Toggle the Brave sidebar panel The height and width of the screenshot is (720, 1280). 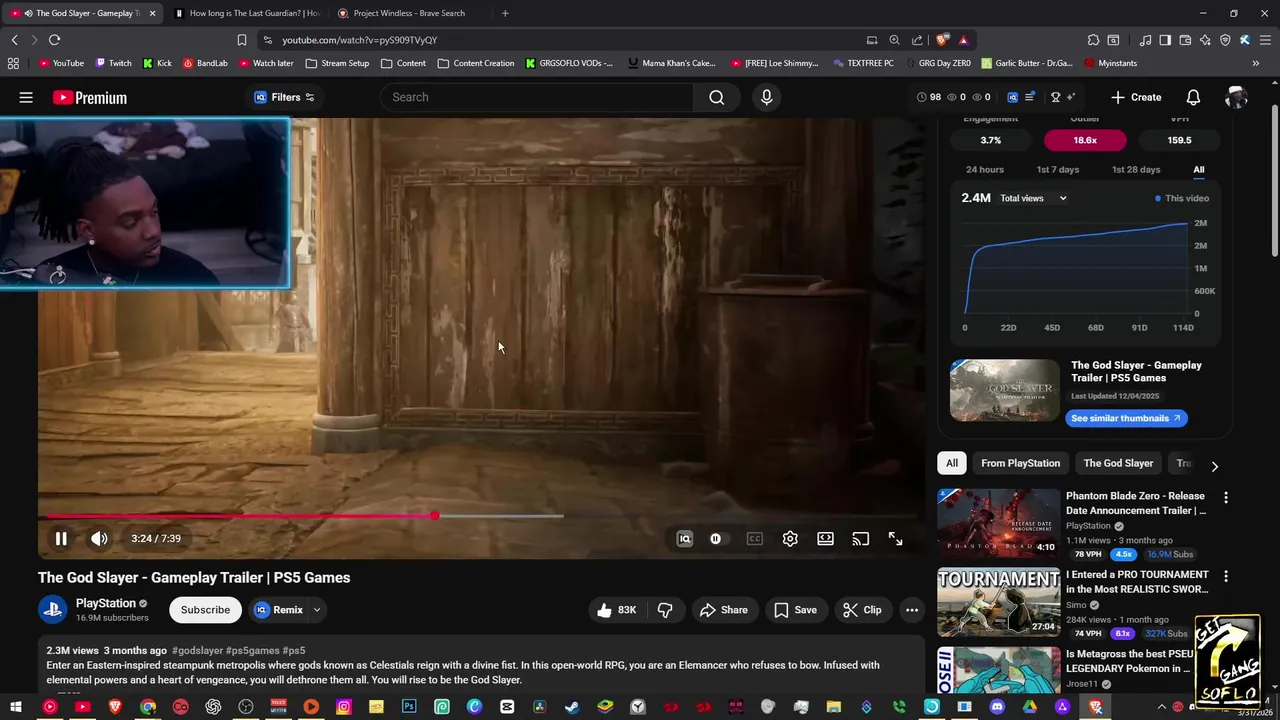pos(1165,40)
